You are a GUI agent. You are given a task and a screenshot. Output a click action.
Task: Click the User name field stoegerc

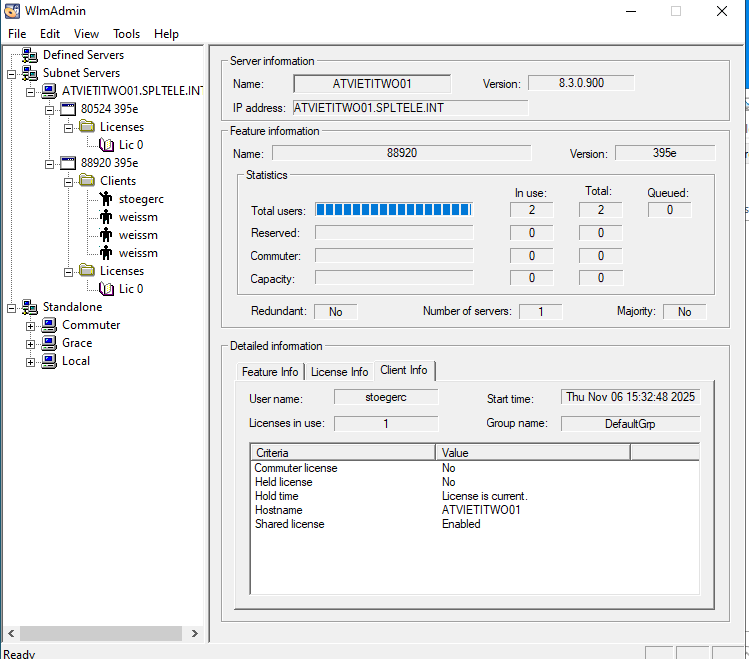click(x=386, y=397)
